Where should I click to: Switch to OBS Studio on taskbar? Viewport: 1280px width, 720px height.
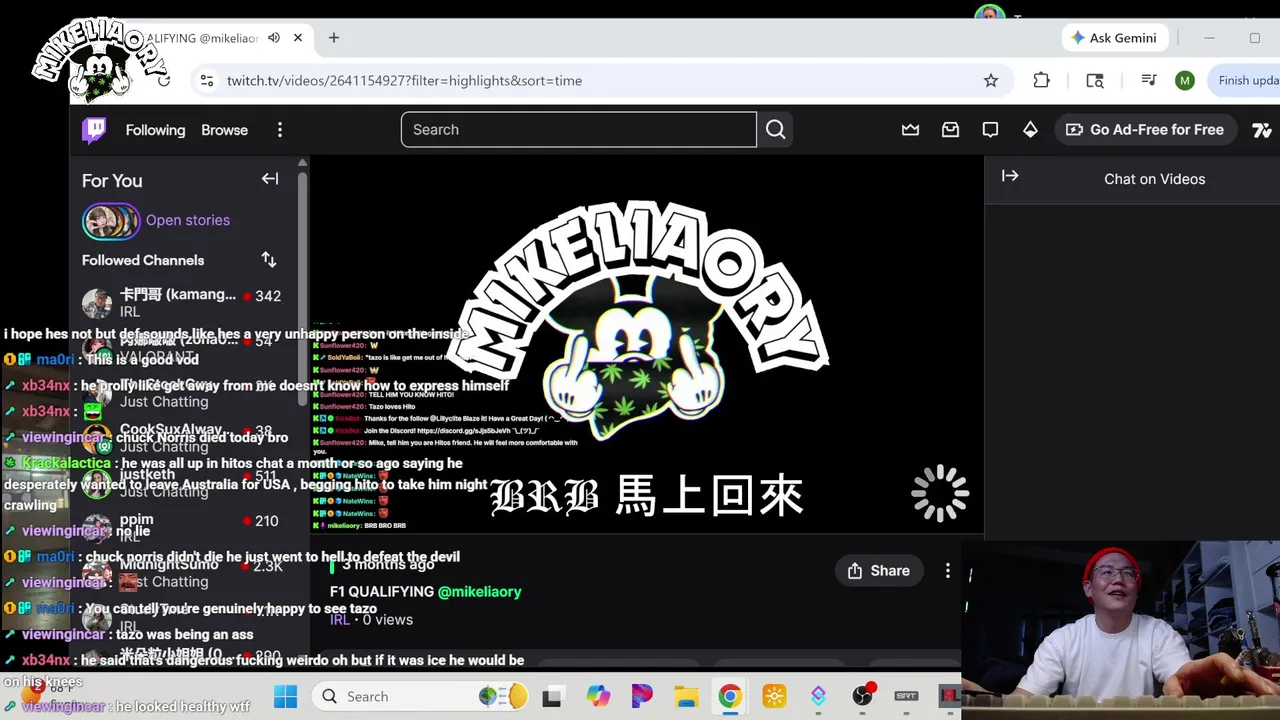point(862,697)
